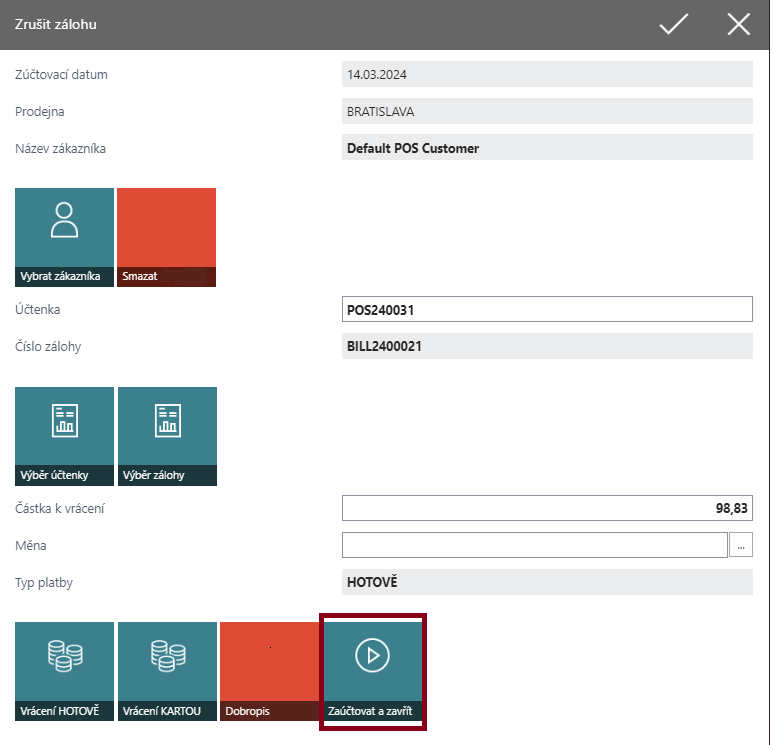Click the Název zákazníka label

[x=60, y=148]
